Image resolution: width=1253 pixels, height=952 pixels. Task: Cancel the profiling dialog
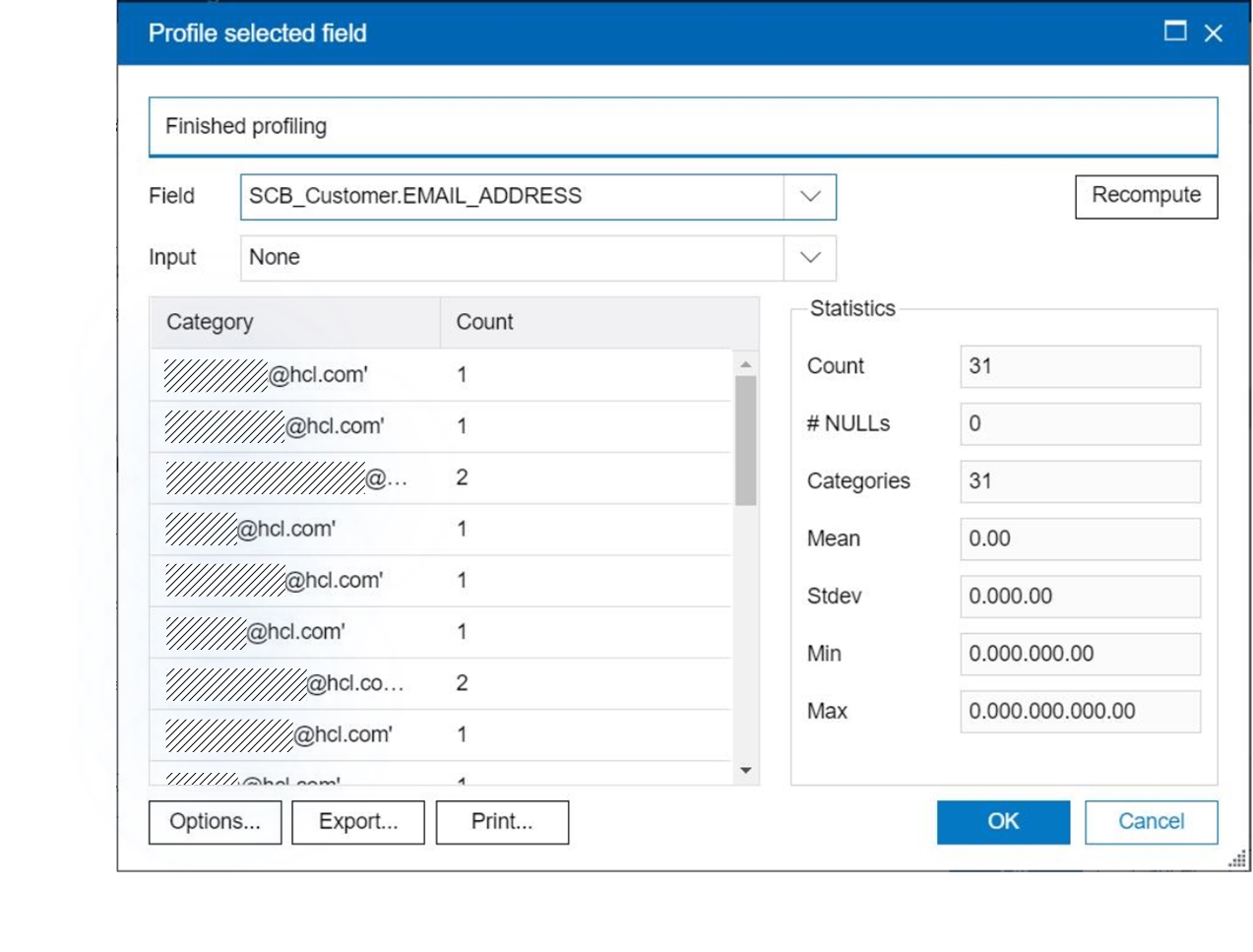(1151, 822)
